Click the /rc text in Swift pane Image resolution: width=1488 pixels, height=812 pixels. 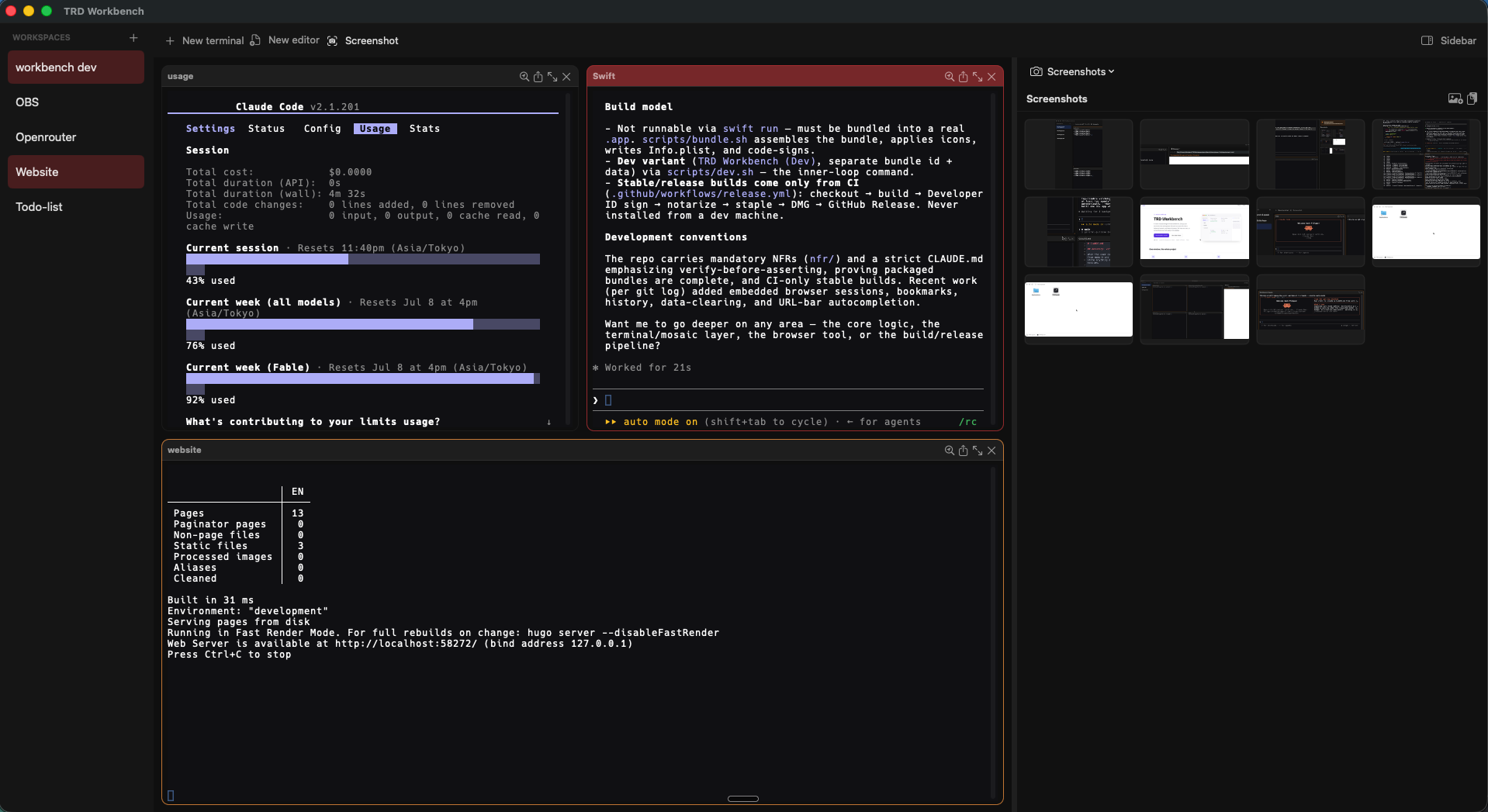(967, 422)
